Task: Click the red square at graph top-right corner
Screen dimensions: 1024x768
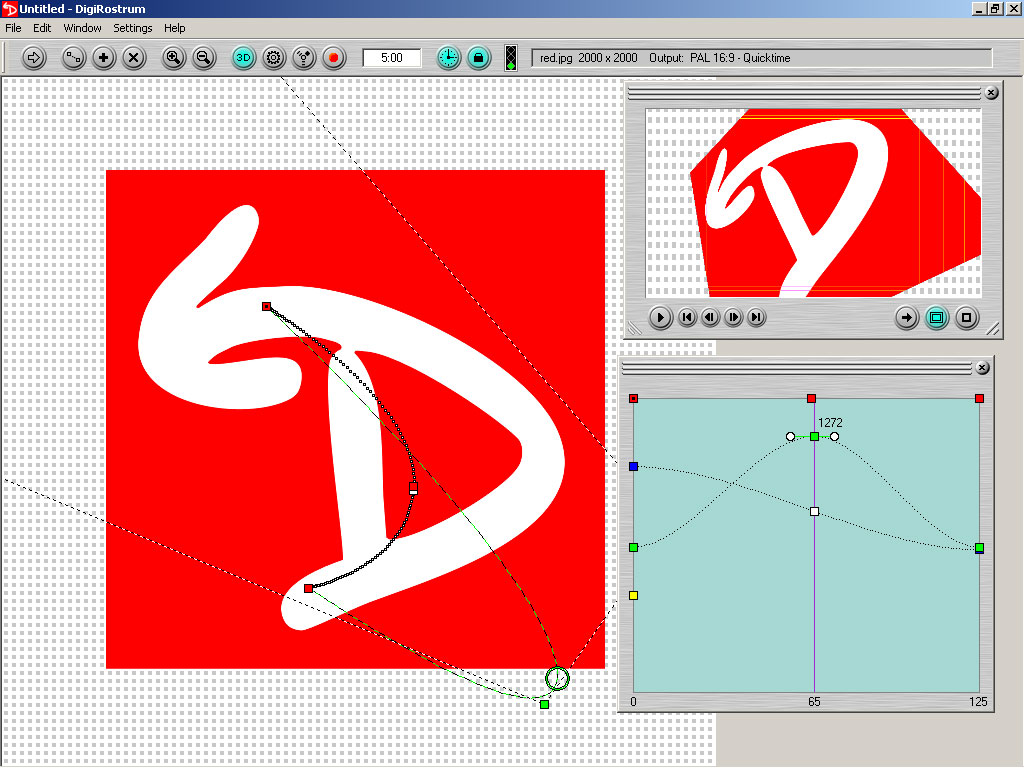Action: 980,398
